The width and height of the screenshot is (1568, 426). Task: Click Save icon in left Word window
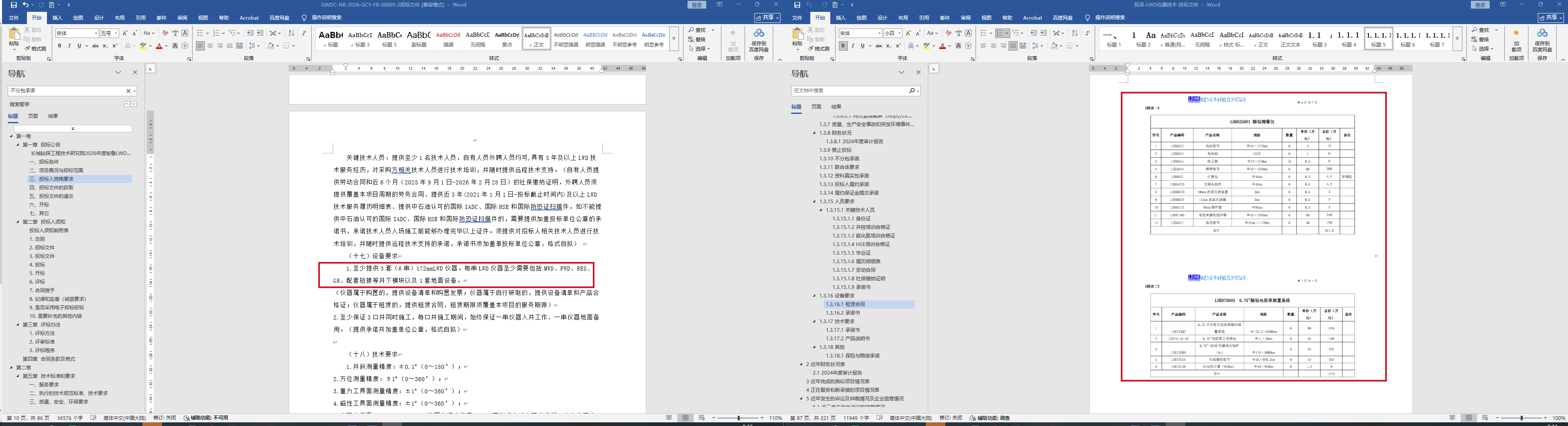click(13, 5)
